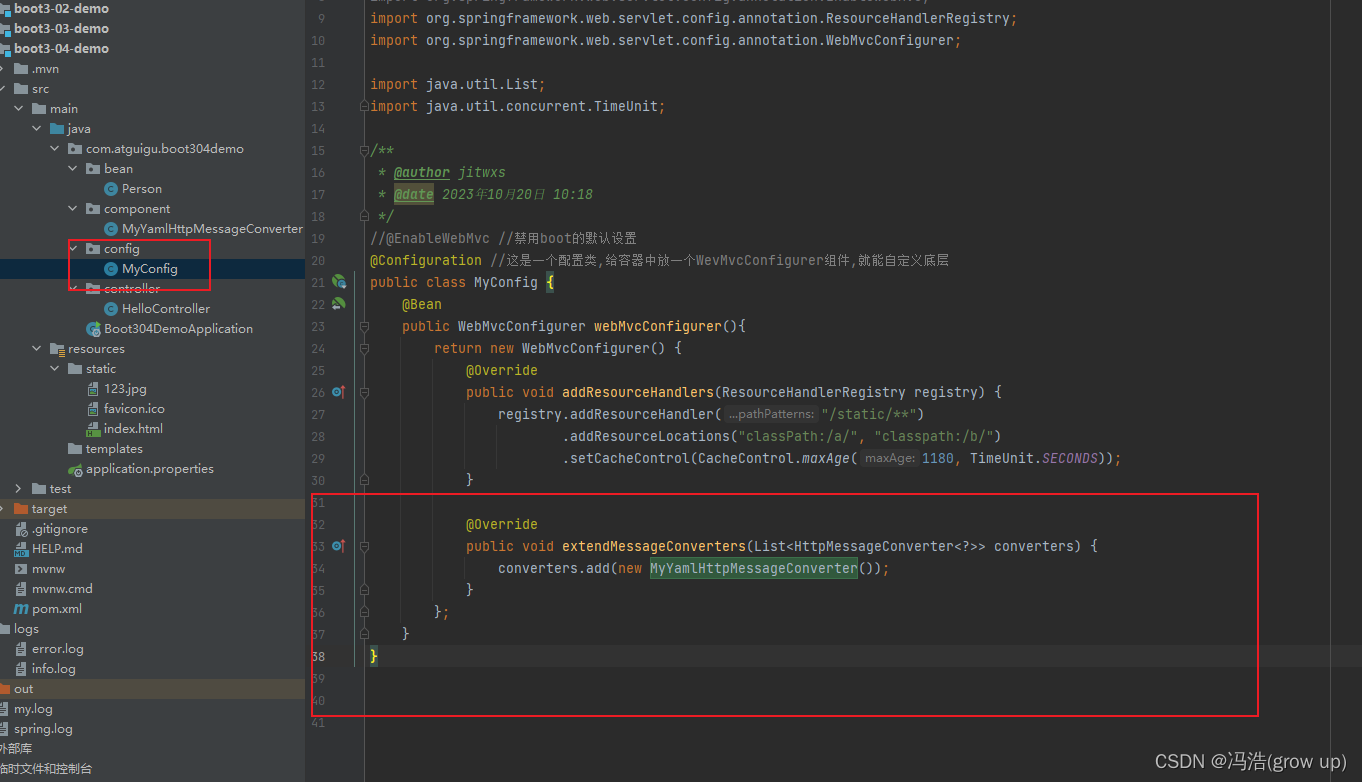This screenshot has height=782, width=1362.
Task: Select HelloController in the project tree
Action: pos(166,309)
